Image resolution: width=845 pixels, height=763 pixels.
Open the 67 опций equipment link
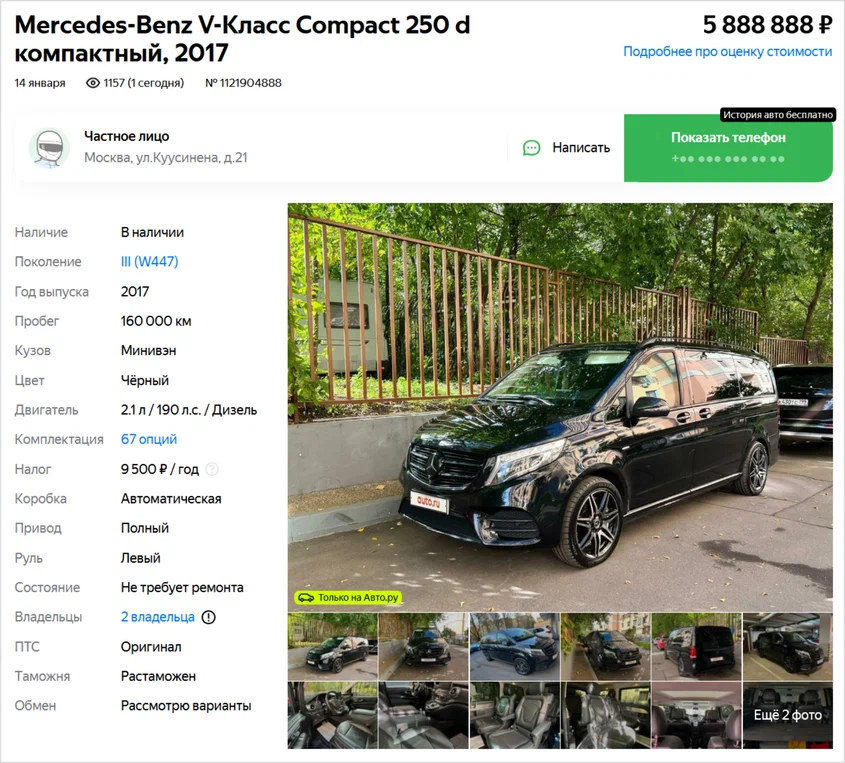(149, 440)
